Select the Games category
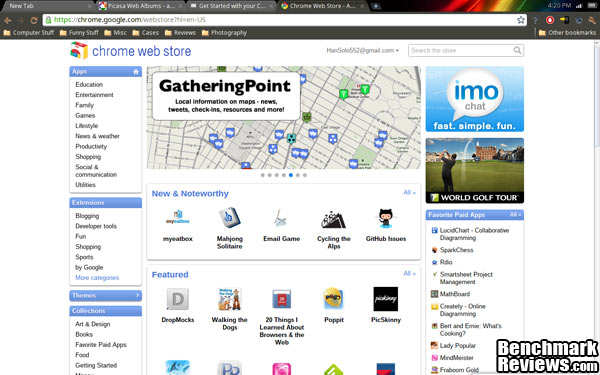 85,116
